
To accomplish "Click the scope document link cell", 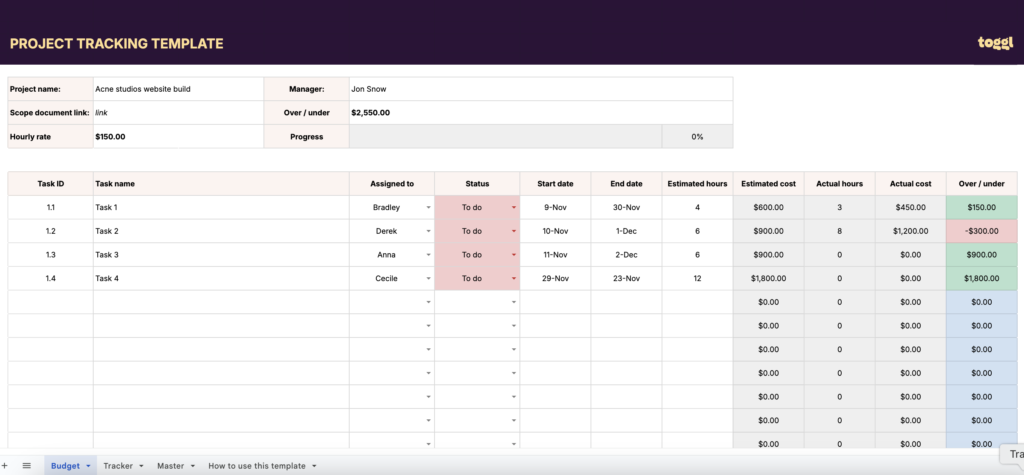I will click(178, 112).
